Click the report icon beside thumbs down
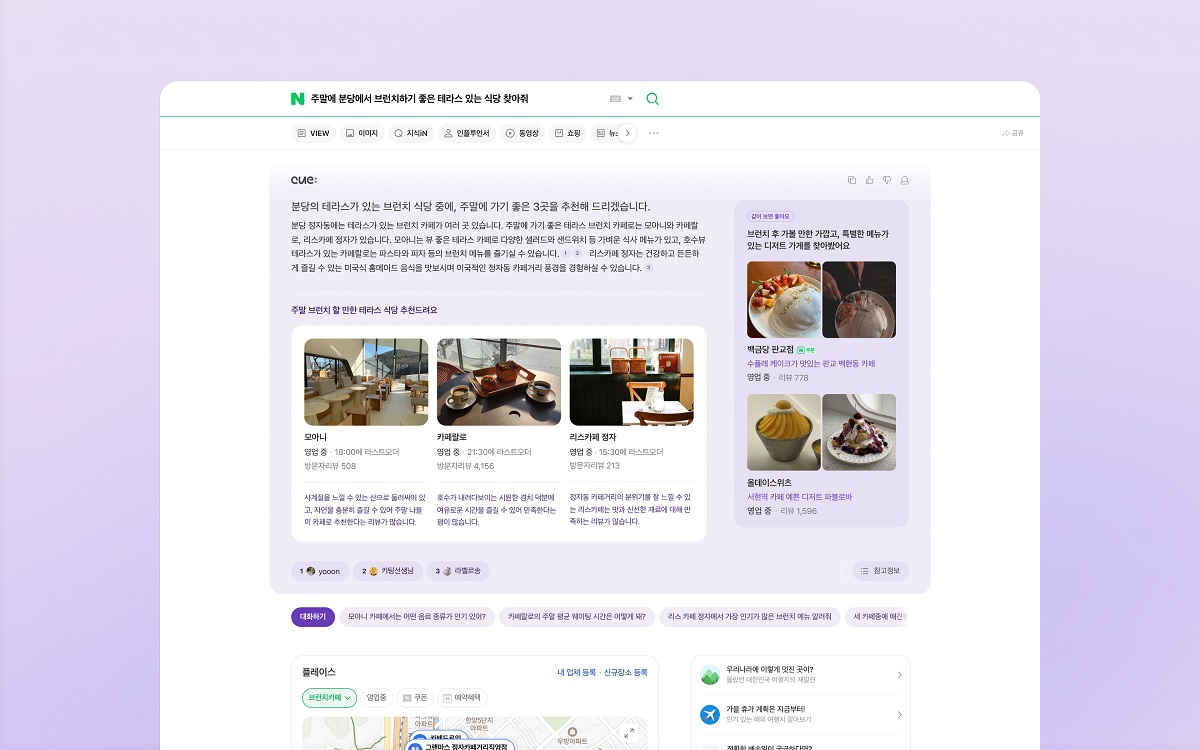This screenshot has height=750, width=1200. click(905, 180)
